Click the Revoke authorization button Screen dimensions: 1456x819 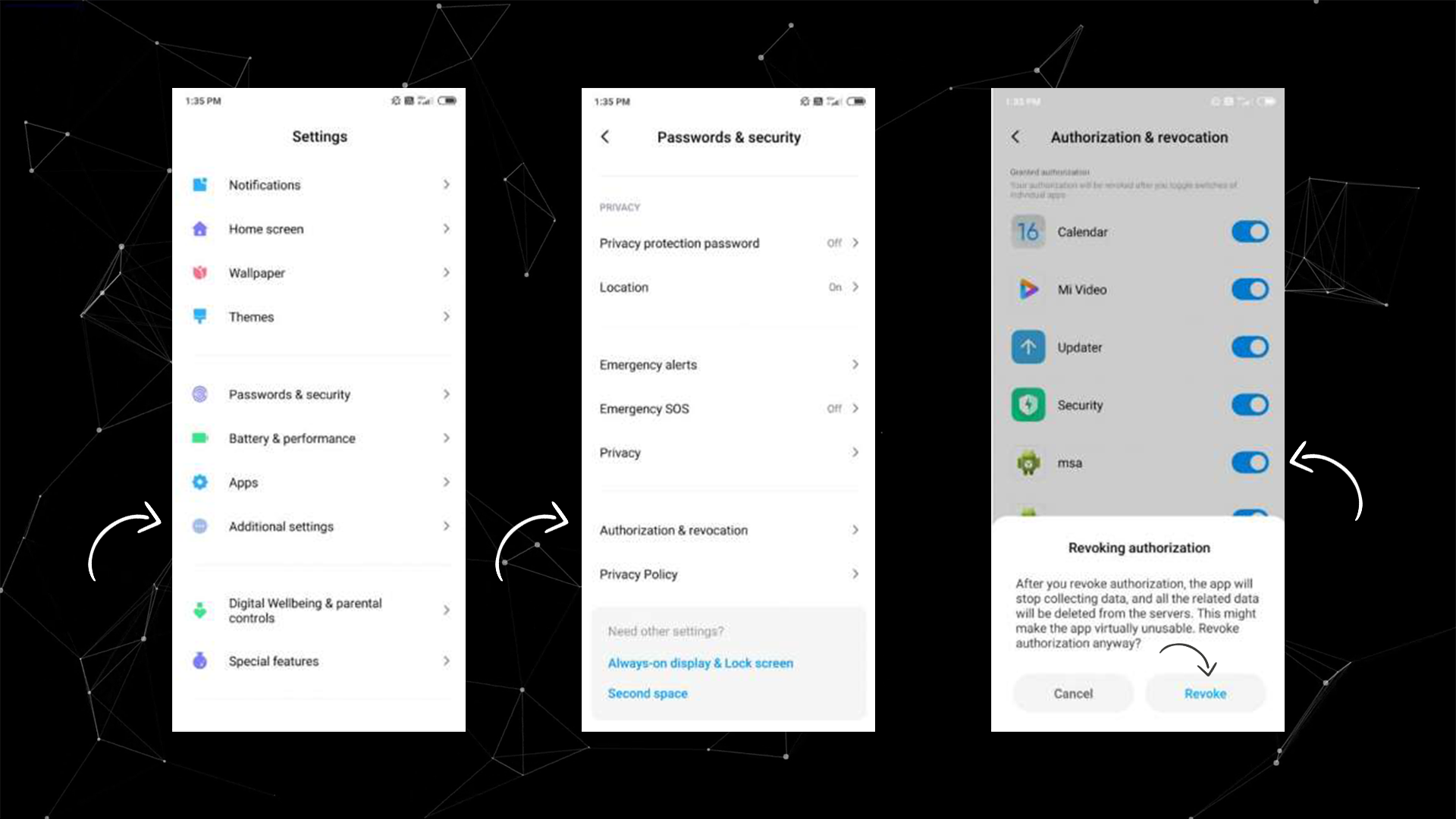(x=1205, y=692)
